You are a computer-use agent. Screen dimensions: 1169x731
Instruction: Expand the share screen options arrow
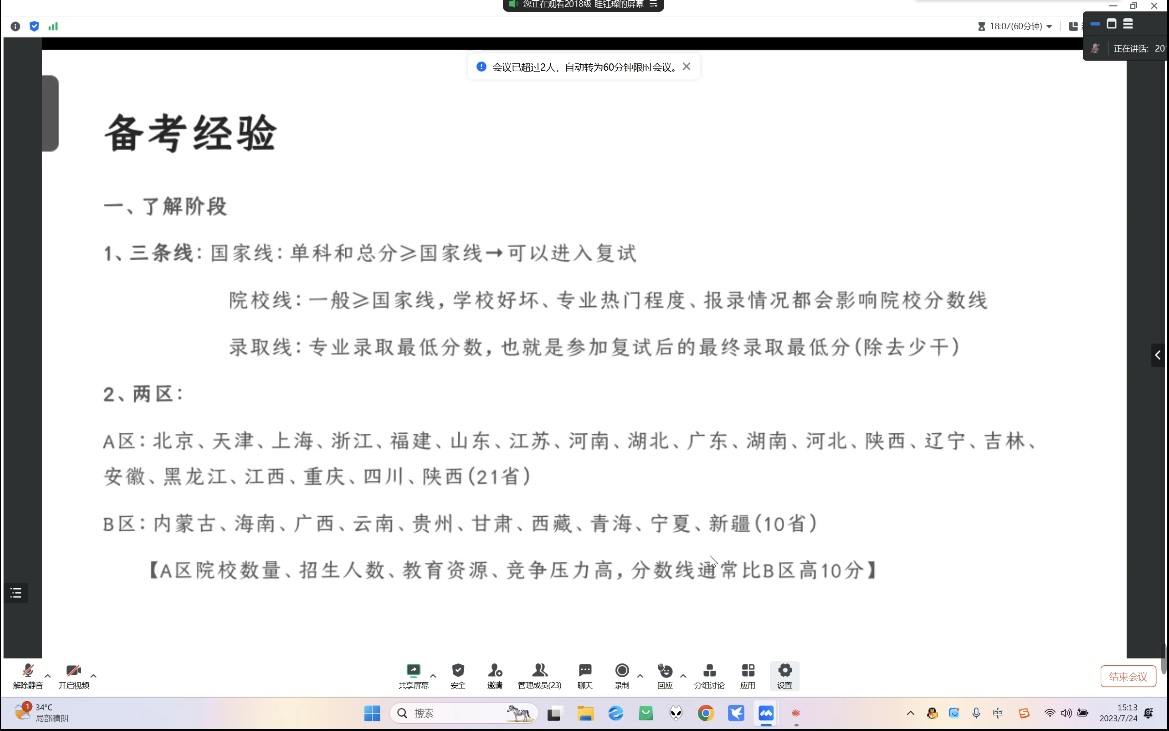pos(433,675)
